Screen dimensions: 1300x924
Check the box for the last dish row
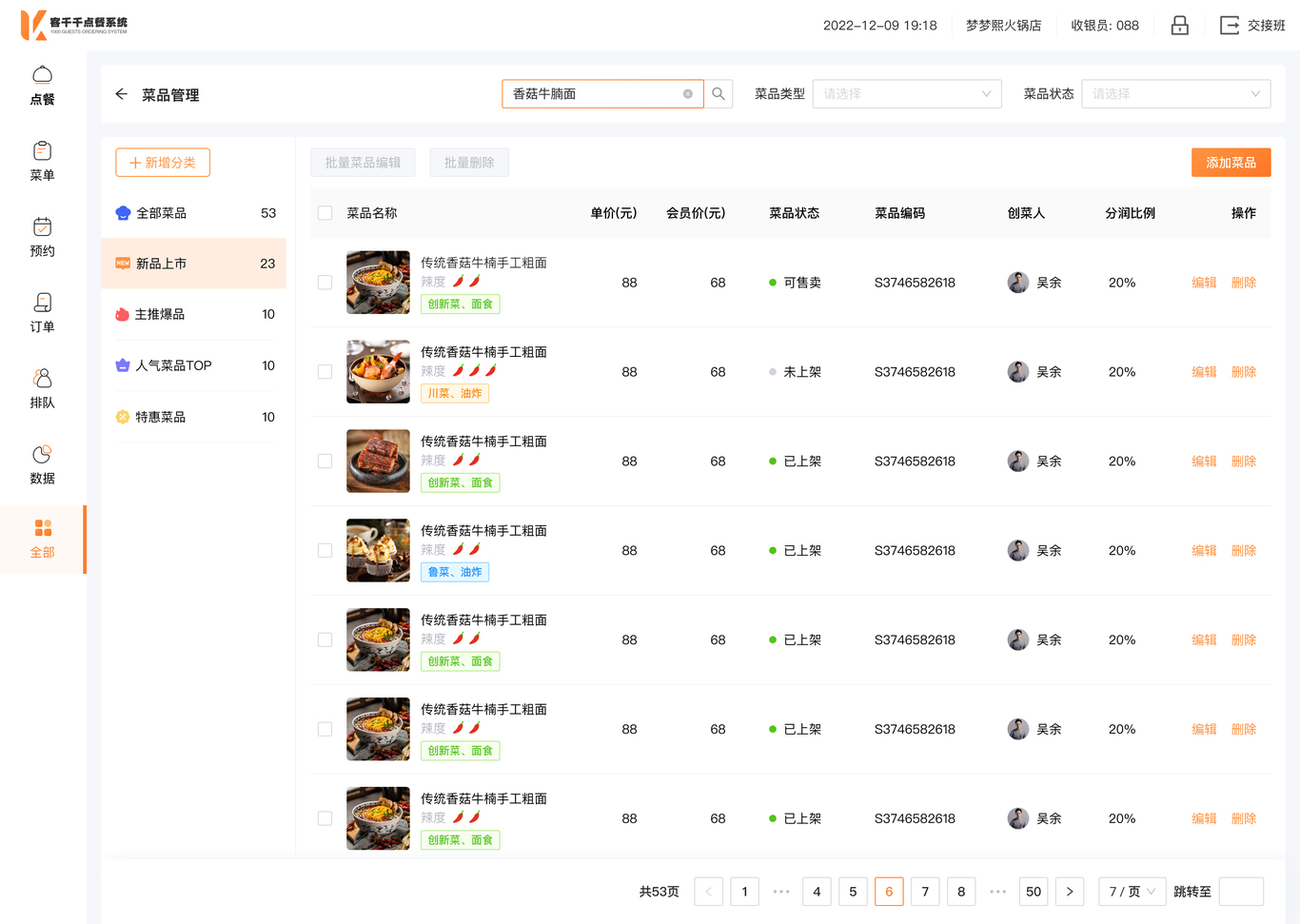(x=325, y=819)
